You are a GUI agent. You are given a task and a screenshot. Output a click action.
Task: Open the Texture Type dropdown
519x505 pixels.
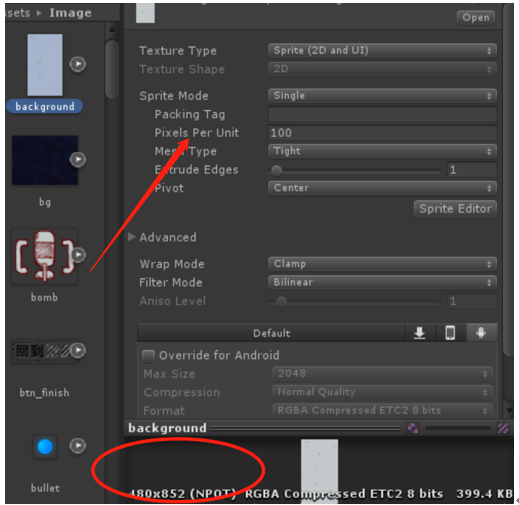coord(382,51)
